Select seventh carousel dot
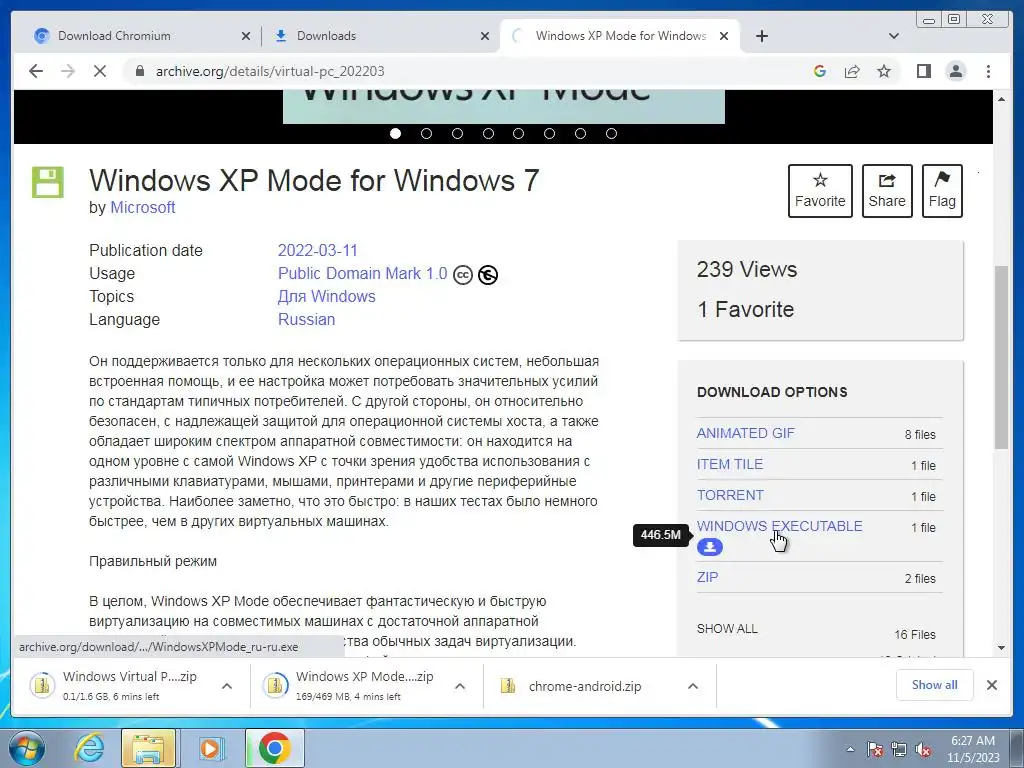This screenshot has height=768, width=1024. 580,133
